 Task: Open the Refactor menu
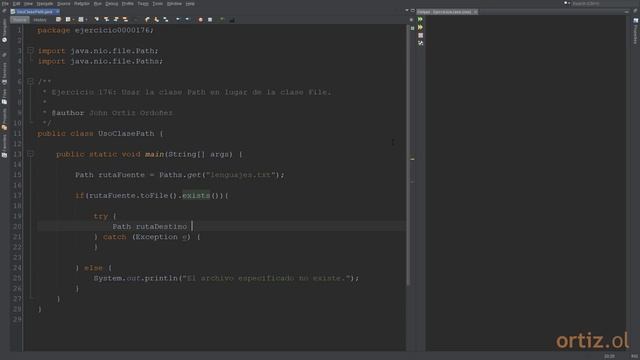(82, 4)
